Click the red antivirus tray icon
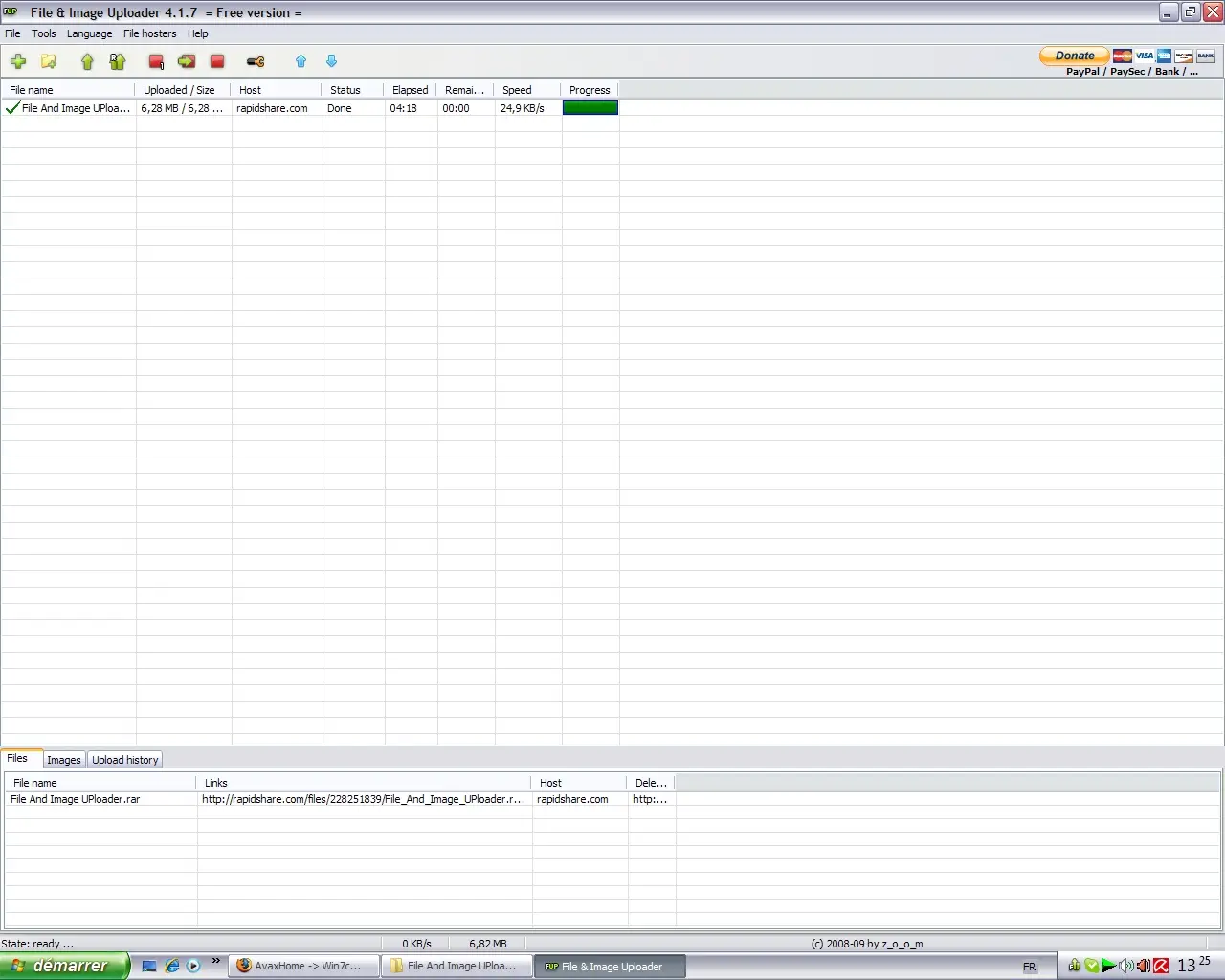 pos(1161,966)
